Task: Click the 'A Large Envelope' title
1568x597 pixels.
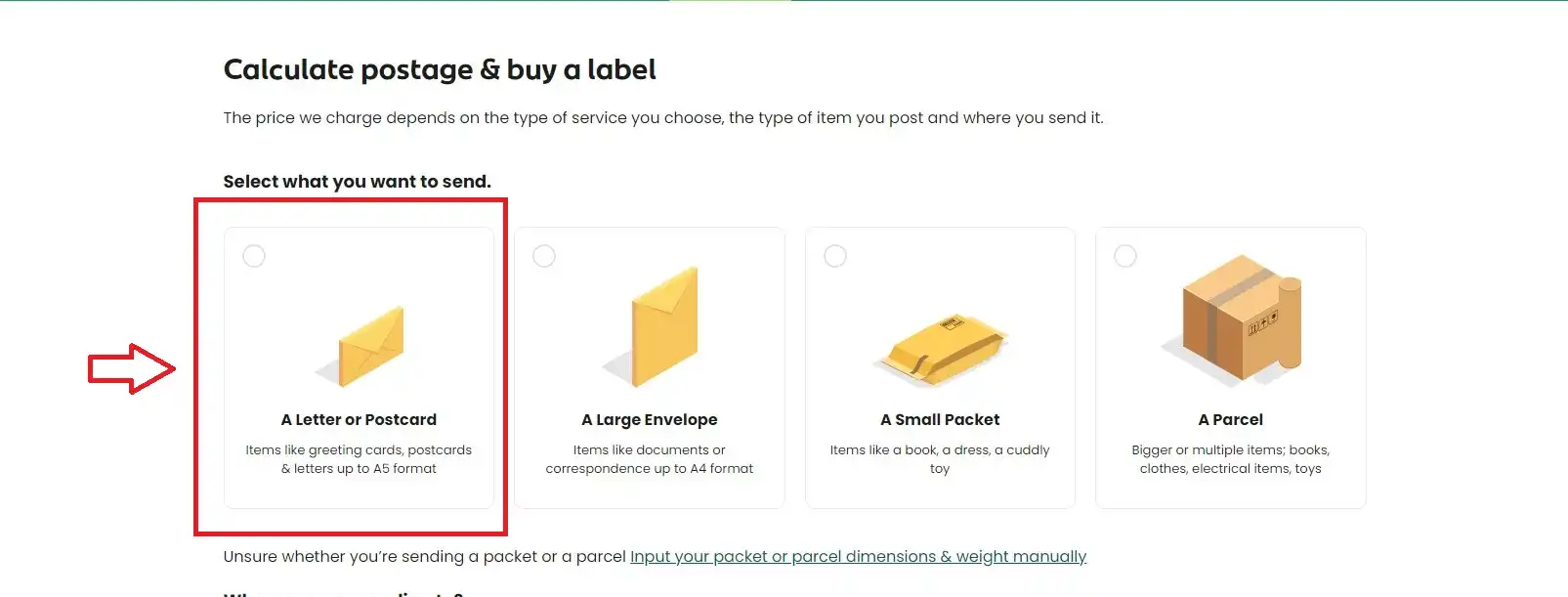Action: 650,419
